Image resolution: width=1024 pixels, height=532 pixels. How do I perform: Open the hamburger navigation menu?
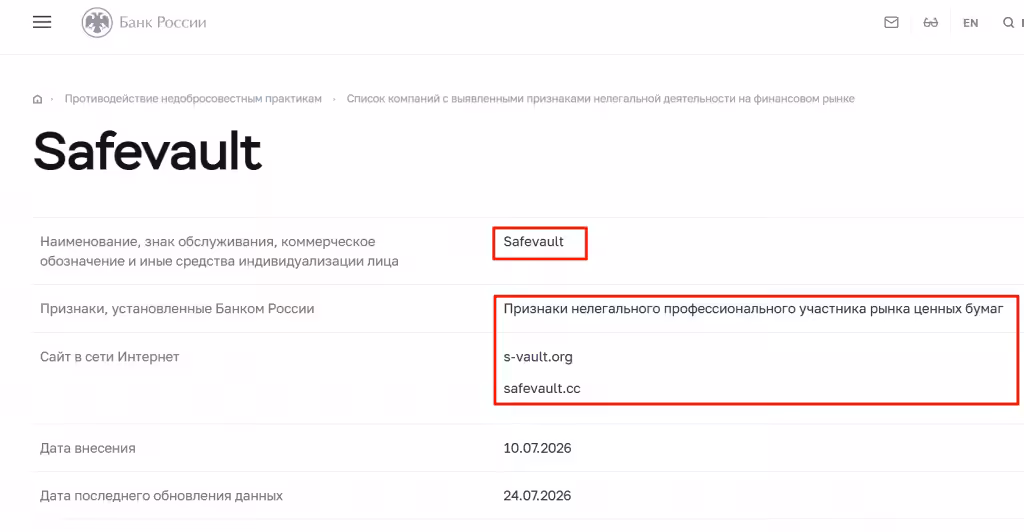(42, 22)
